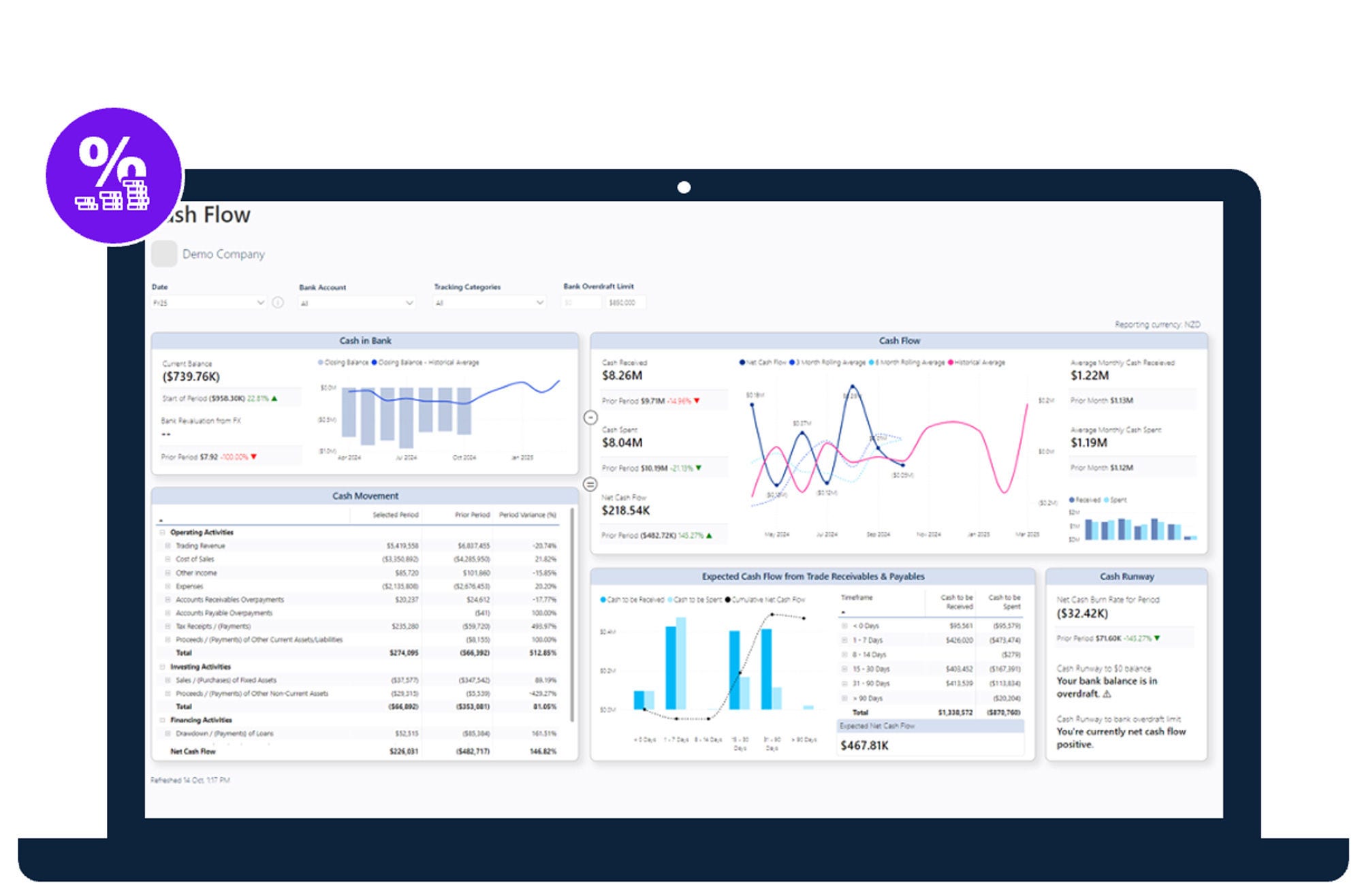Open the Tracking Categories dropdown
This screenshot has height=896, width=1362.
coord(490,302)
